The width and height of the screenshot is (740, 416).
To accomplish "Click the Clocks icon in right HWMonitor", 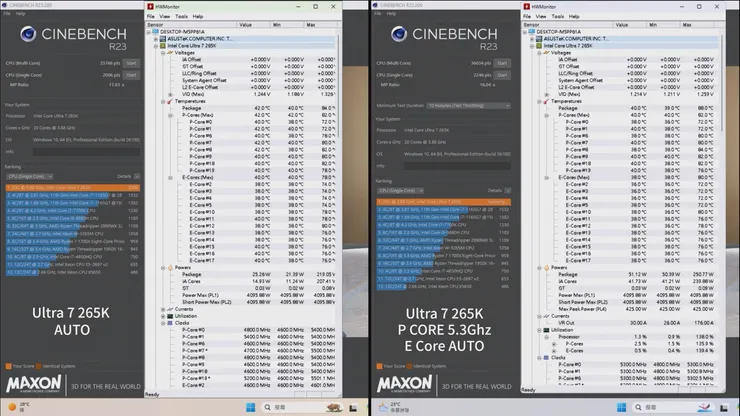I will 546,358.
